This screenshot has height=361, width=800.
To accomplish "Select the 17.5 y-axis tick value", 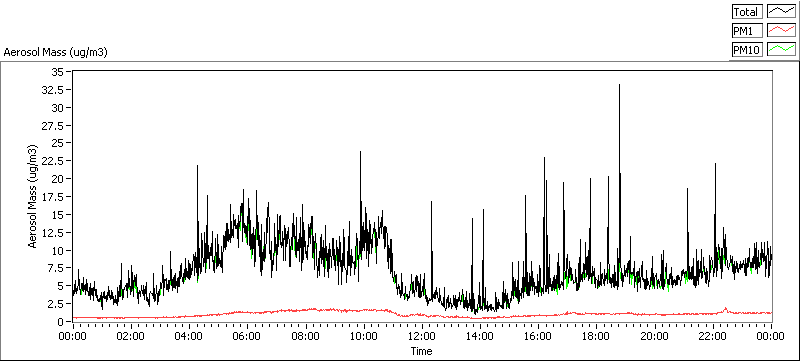I will 54,197.
